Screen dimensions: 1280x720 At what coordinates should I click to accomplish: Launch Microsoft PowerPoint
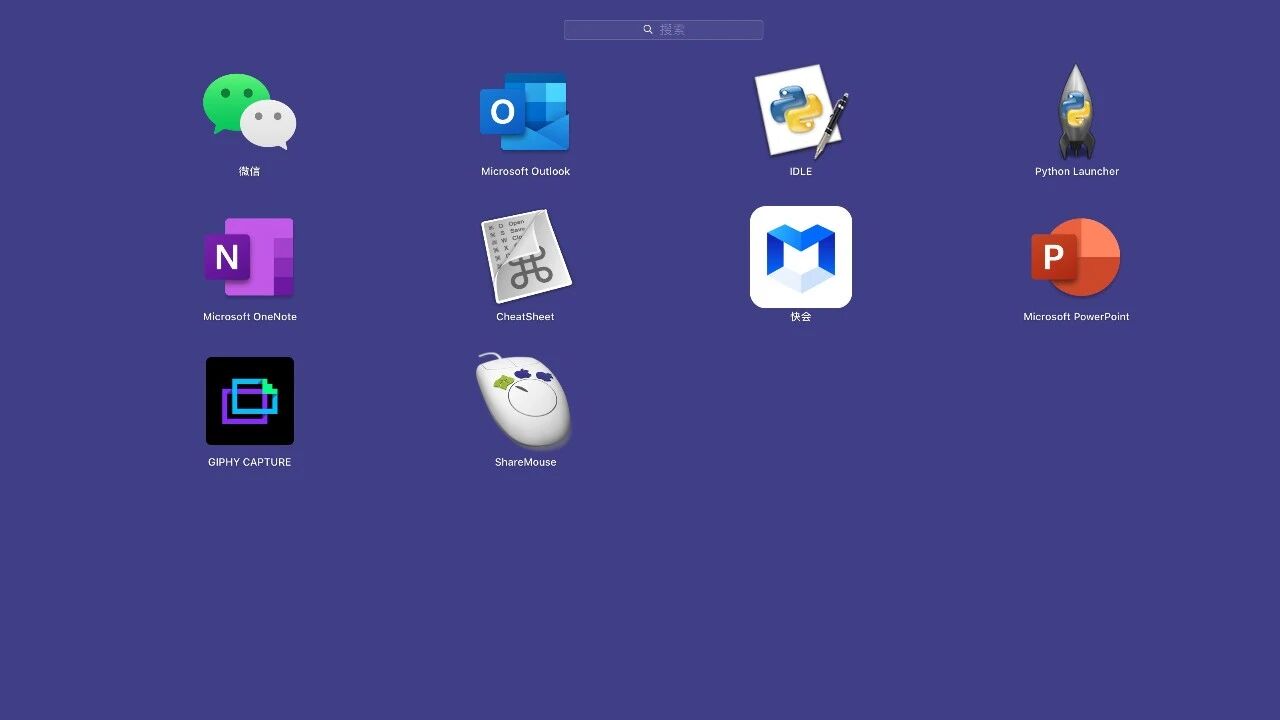coord(1076,257)
